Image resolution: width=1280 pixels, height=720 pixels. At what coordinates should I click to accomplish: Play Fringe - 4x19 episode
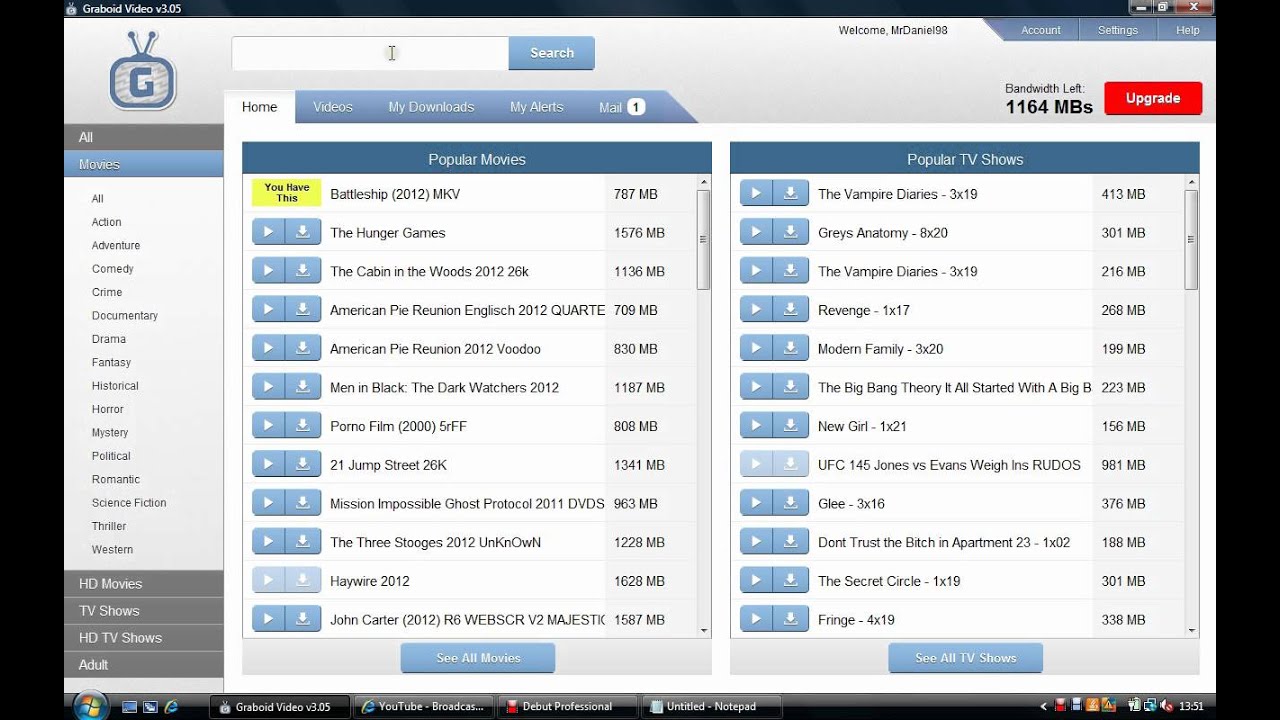pyautogui.click(x=756, y=620)
